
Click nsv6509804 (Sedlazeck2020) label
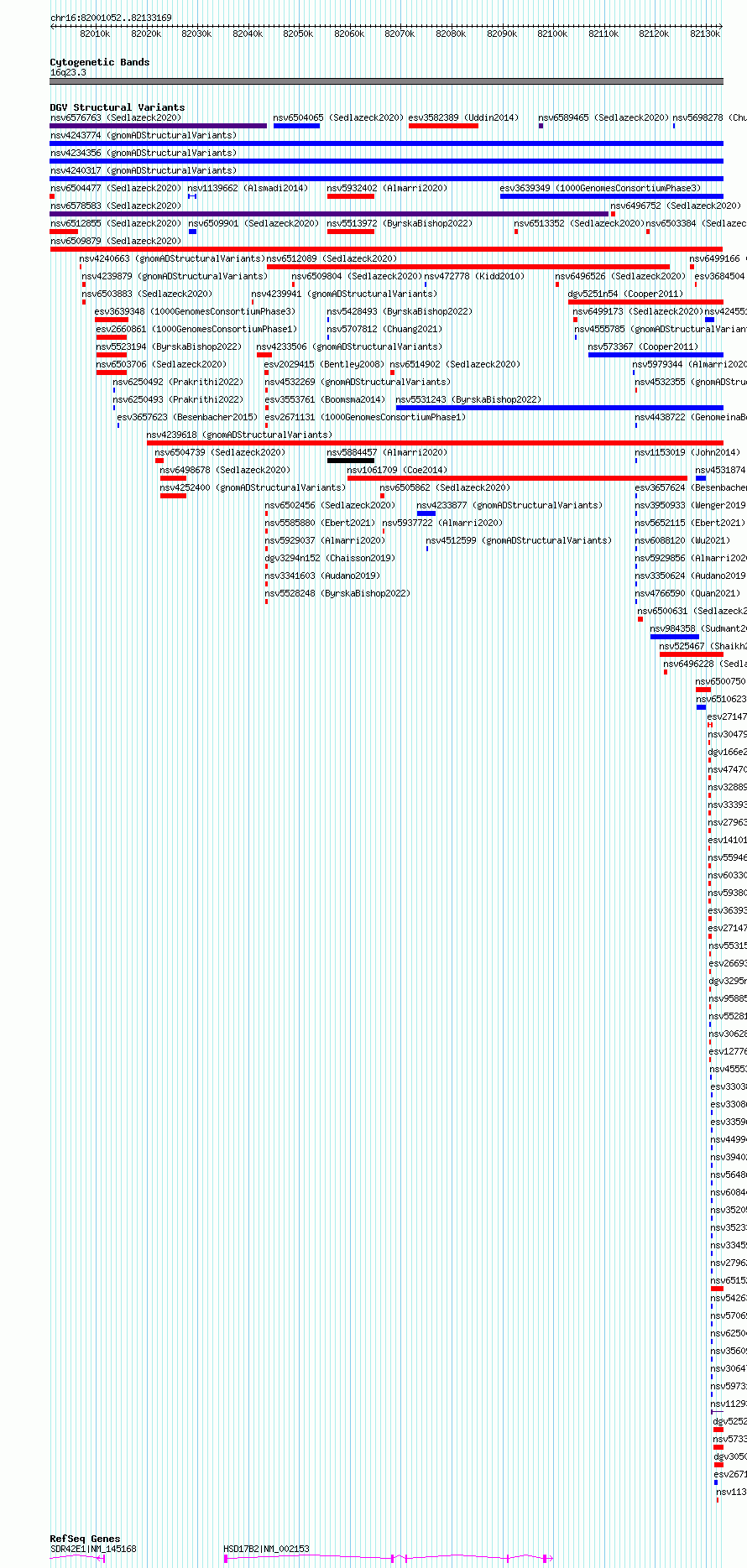click(357, 276)
